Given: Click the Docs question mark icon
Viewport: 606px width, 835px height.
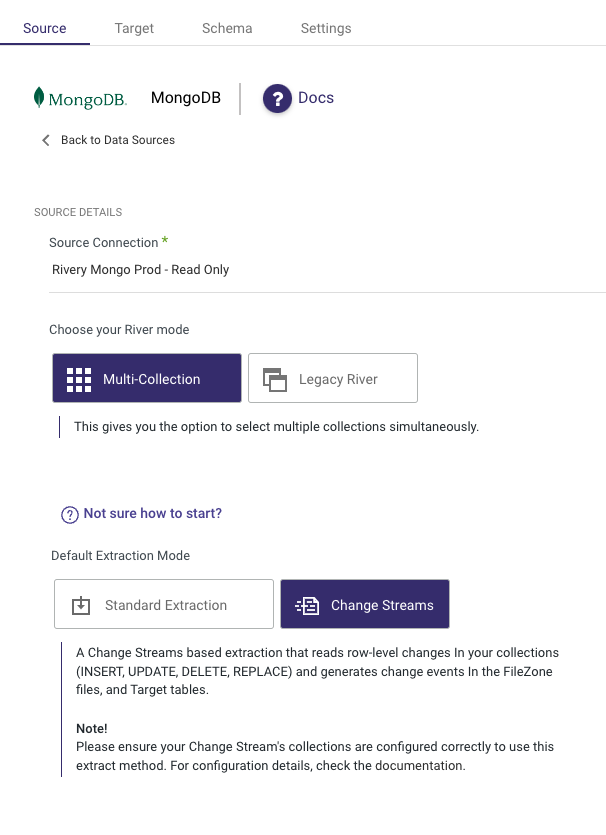Looking at the screenshot, I should tap(277, 98).
